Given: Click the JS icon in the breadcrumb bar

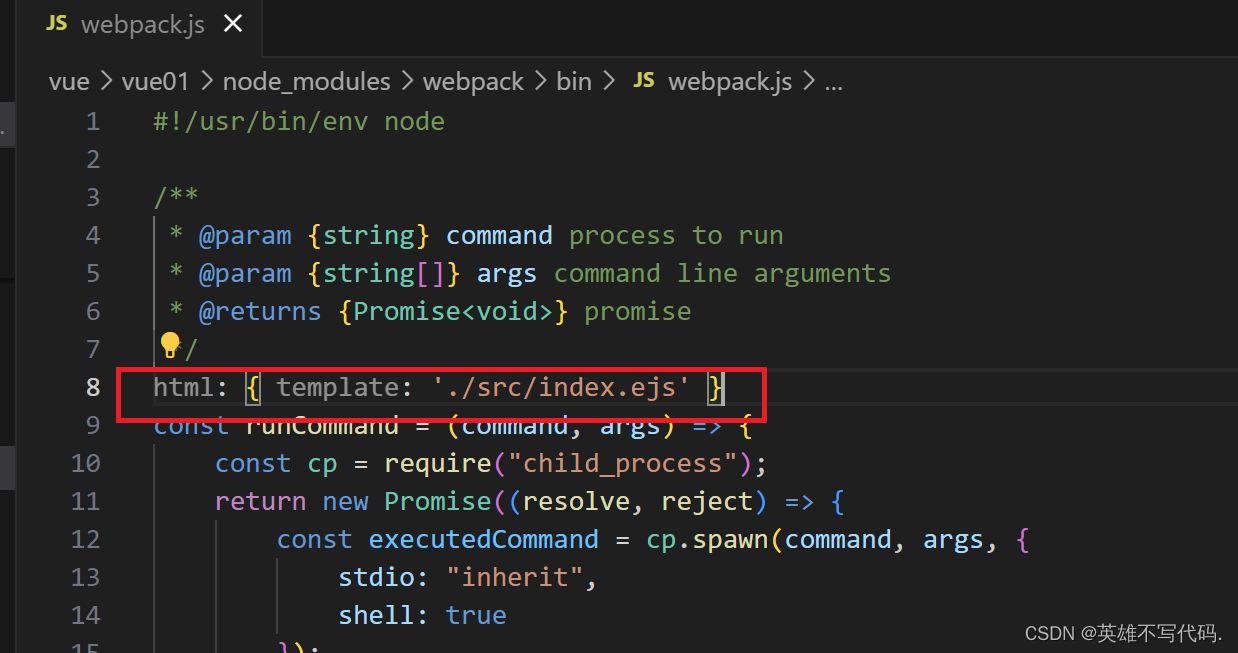Looking at the screenshot, I should point(643,81).
